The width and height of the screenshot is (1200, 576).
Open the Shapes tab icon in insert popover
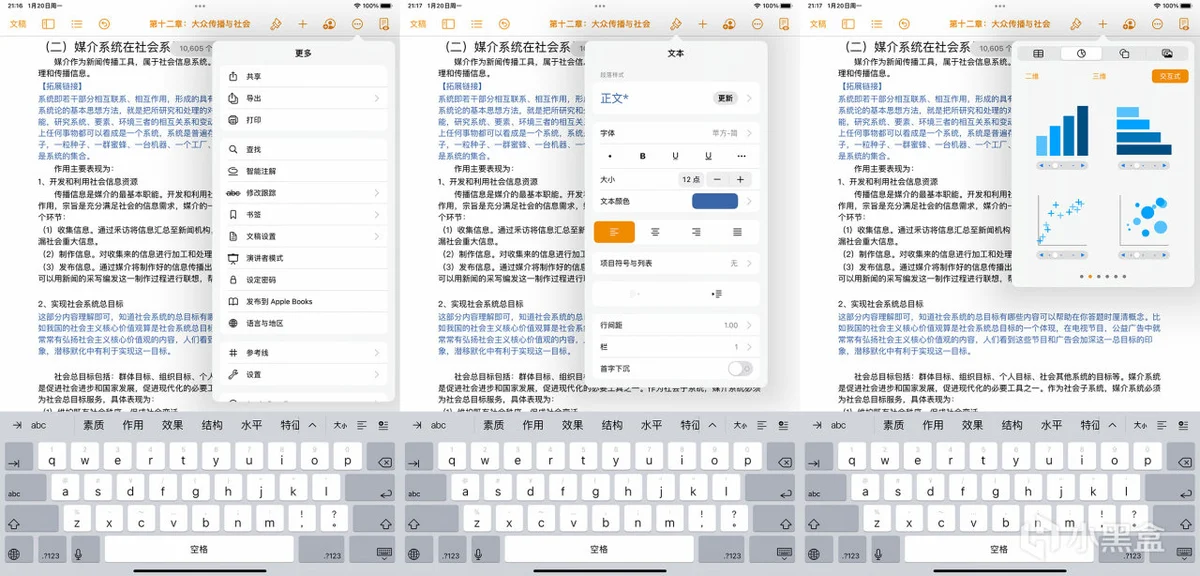1124,54
